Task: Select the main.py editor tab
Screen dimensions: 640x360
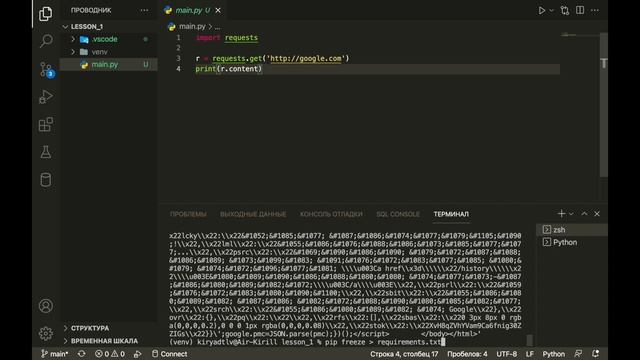Action: pyautogui.click(x=192, y=10)
